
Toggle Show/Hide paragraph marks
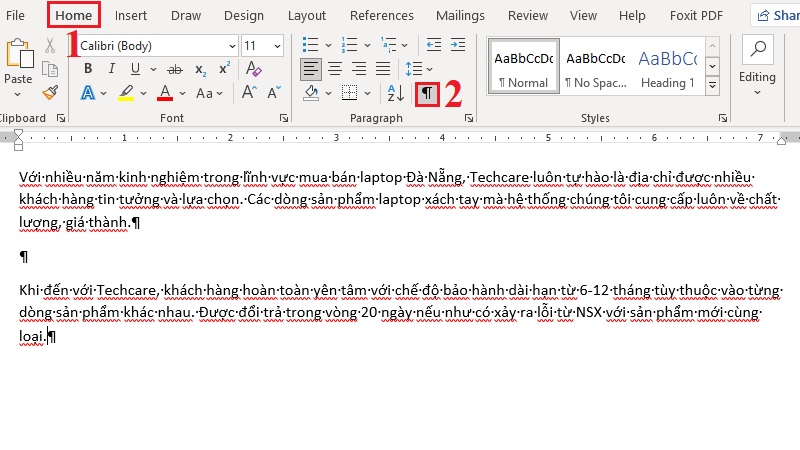pos(427,93)
